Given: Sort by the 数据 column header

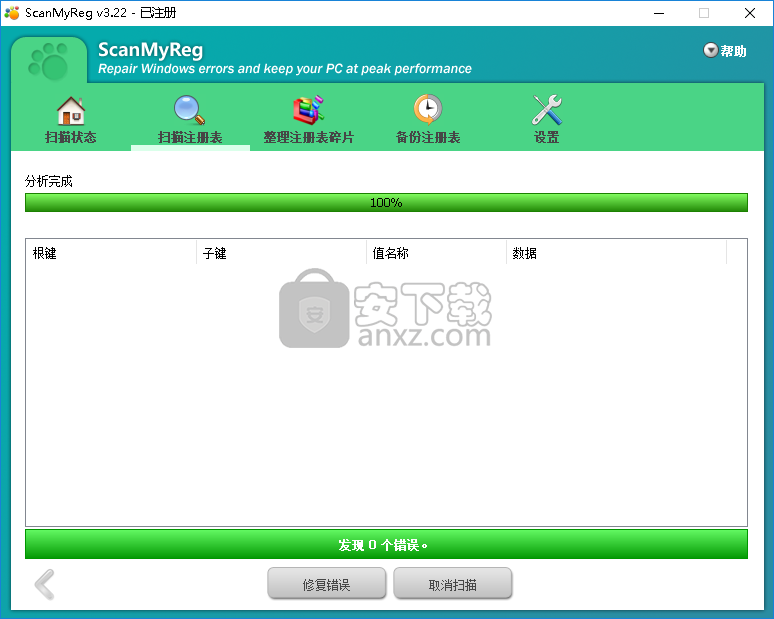Looking at the screenshot, I should pos(617,253).
